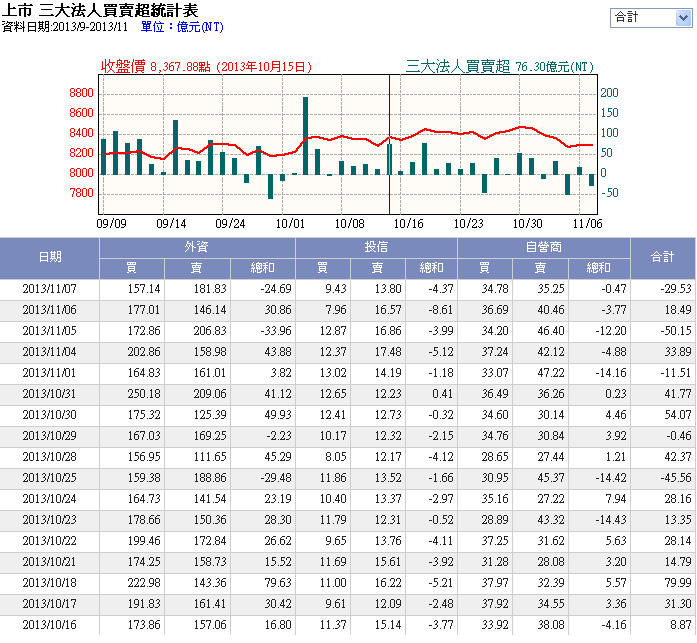Click investment trust net value -8.61

tap(441, 310)
